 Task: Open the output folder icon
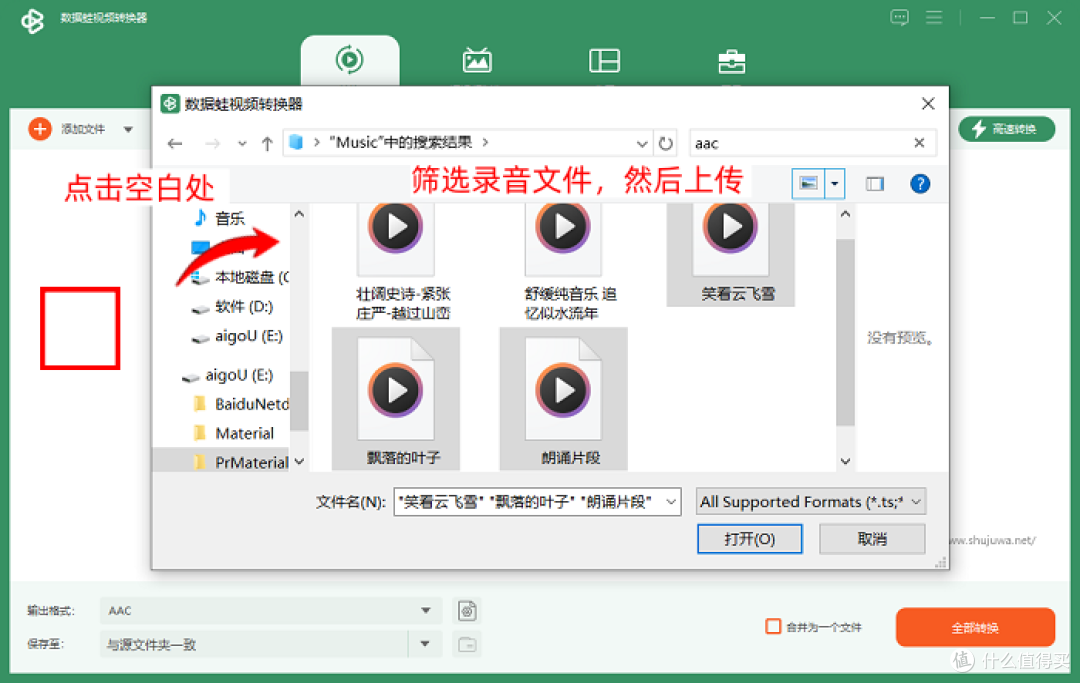click(467, 644)
